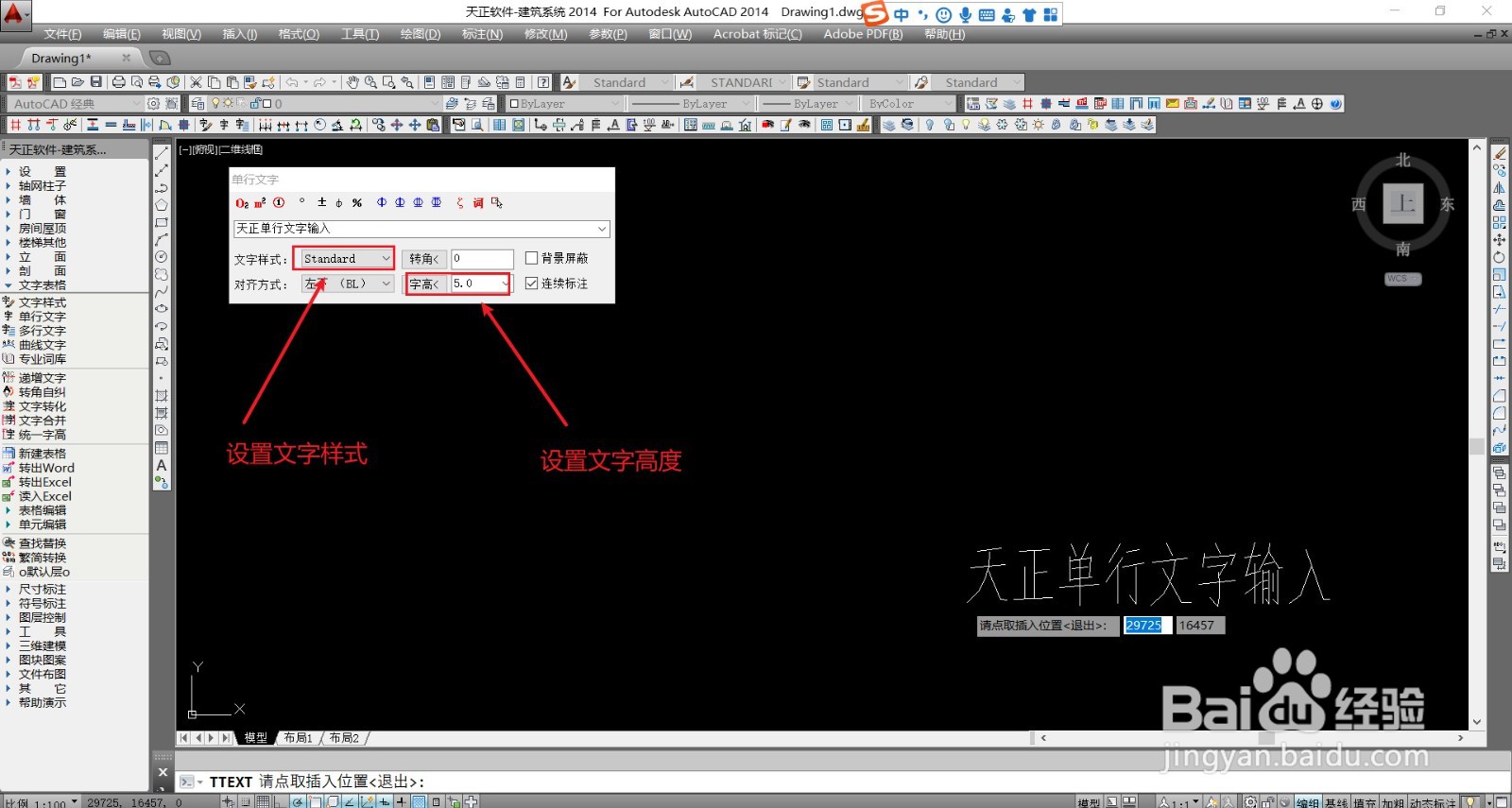Screen dimensions: 1512x808
Task: Select the Multiline Text A tool
Action: [x=162, y=465]
